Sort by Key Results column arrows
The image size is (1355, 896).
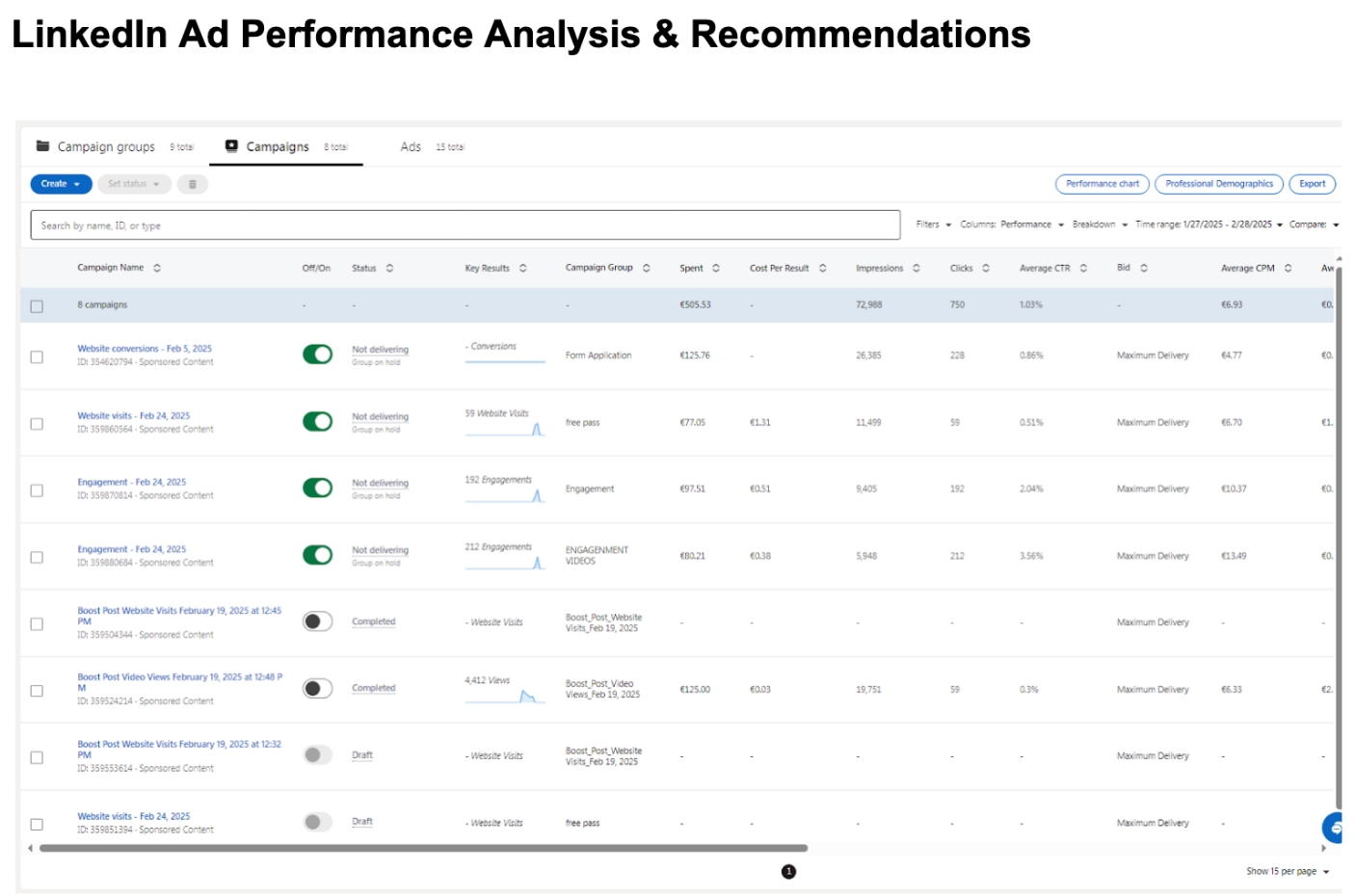coord(522,268)
